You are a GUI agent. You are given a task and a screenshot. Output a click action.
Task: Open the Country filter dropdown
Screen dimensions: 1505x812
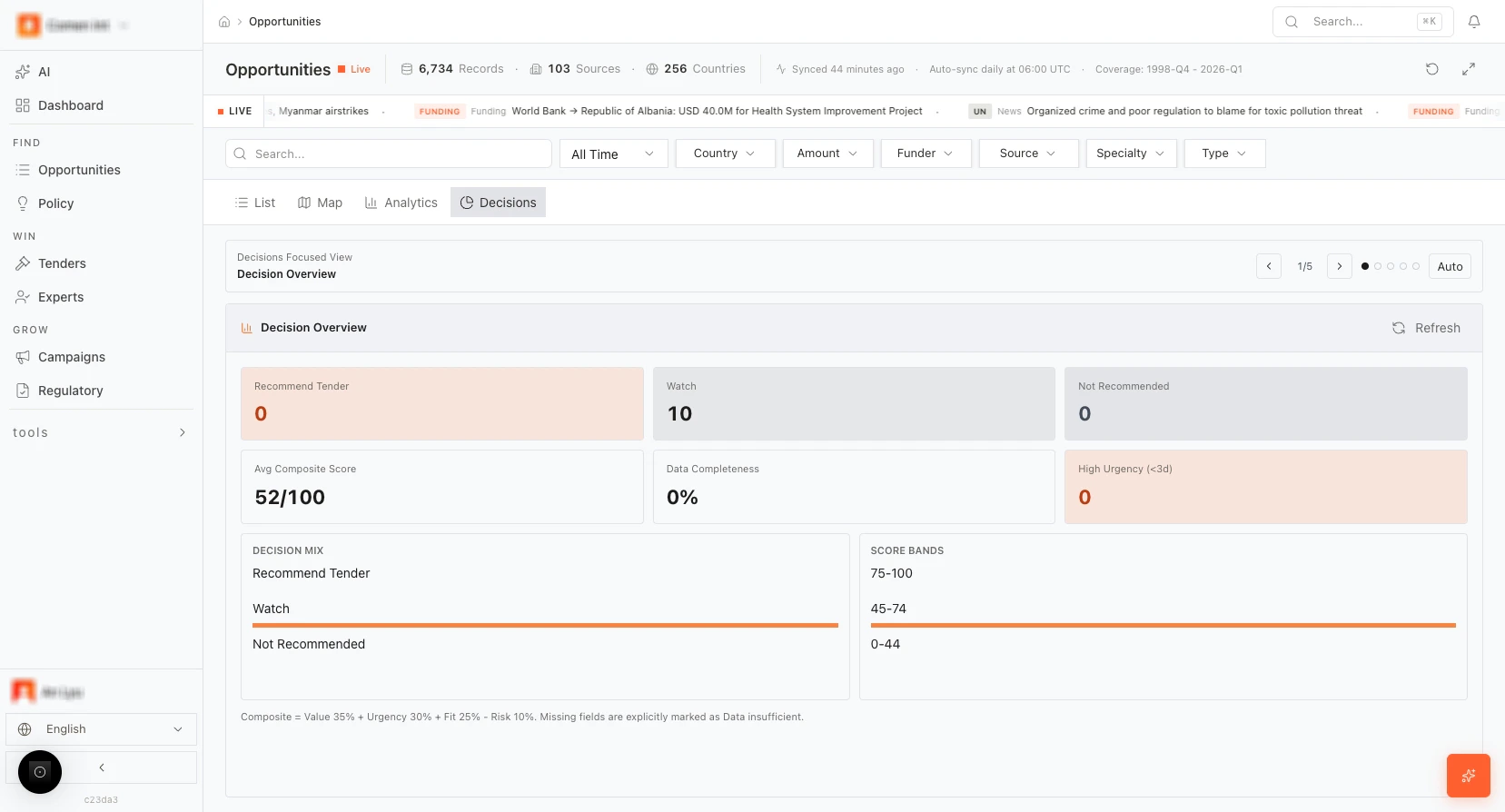point(725,153)
